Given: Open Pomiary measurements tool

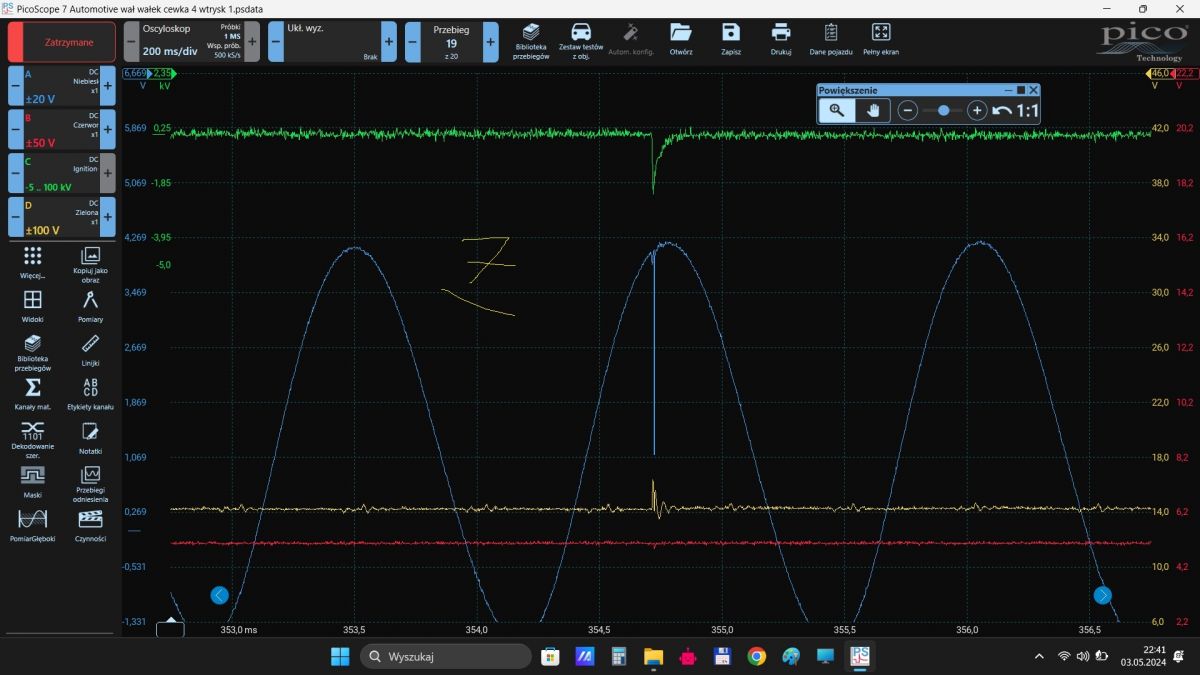Looking at the screenshot, I should pos(90,306).
